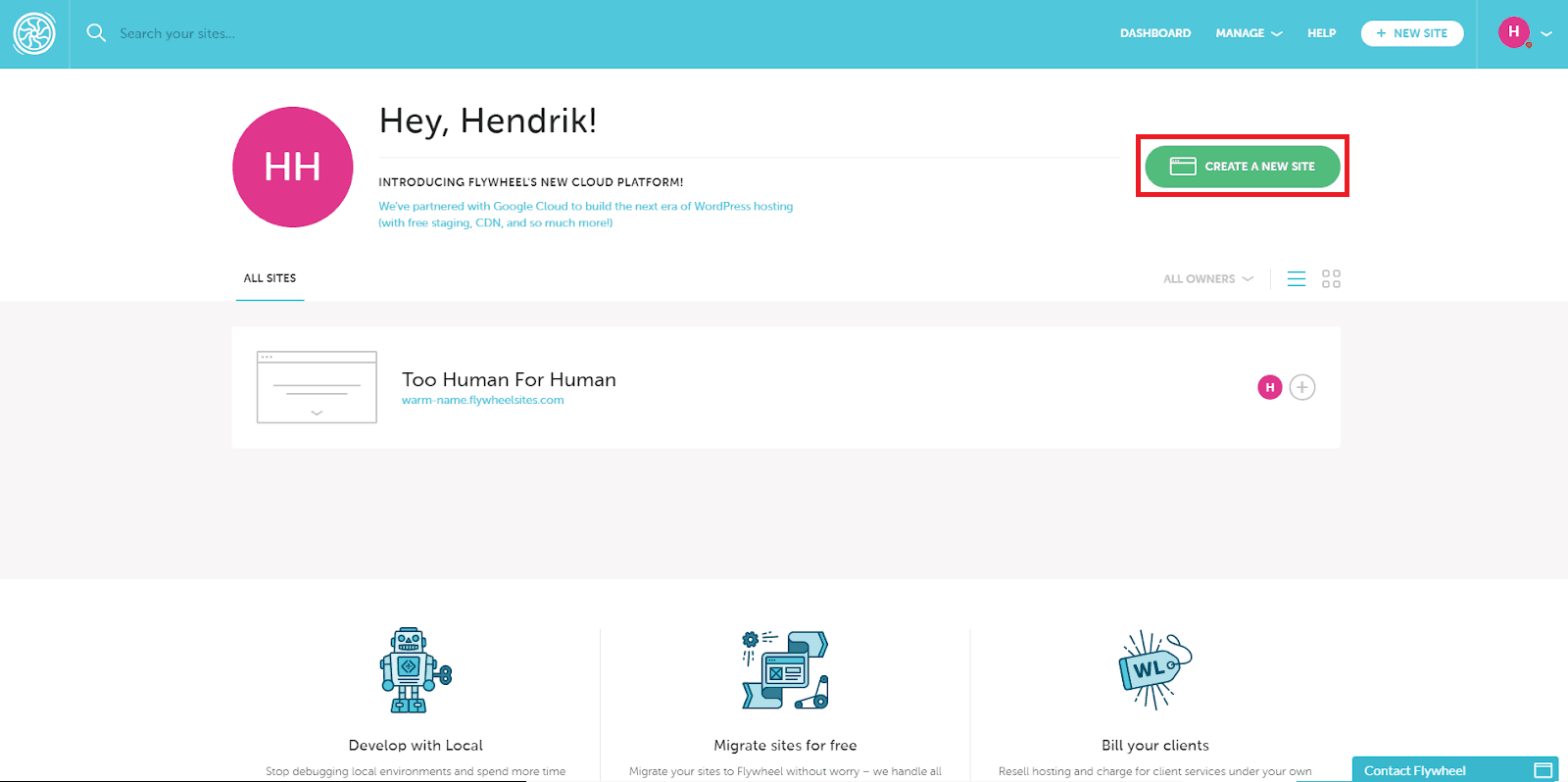1568x782 pixels.
Task: Open the Dashboard menu item
Action: [x=1155, y=33]
